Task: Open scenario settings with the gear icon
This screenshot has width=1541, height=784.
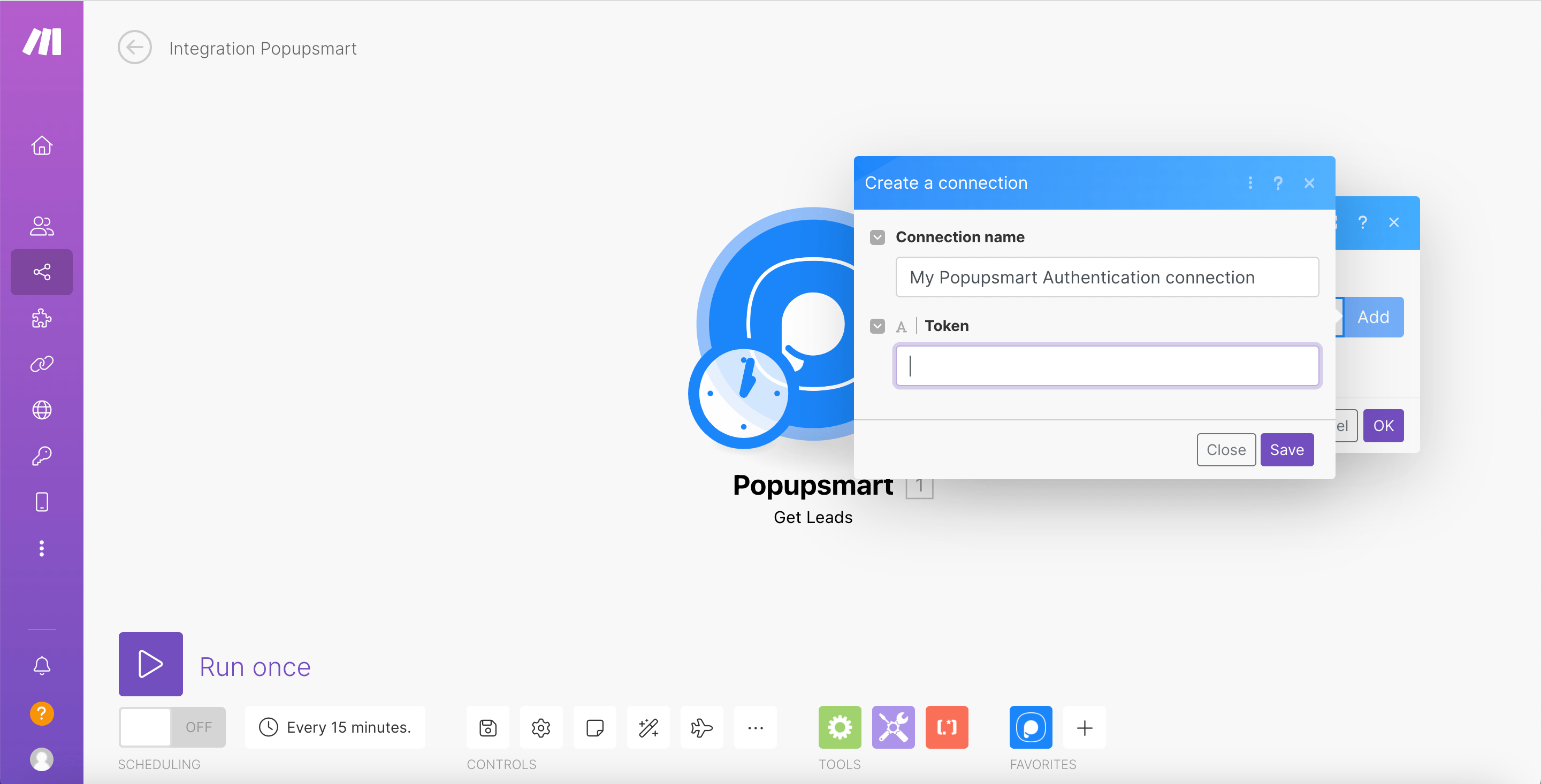Action: tap(541, 727)
